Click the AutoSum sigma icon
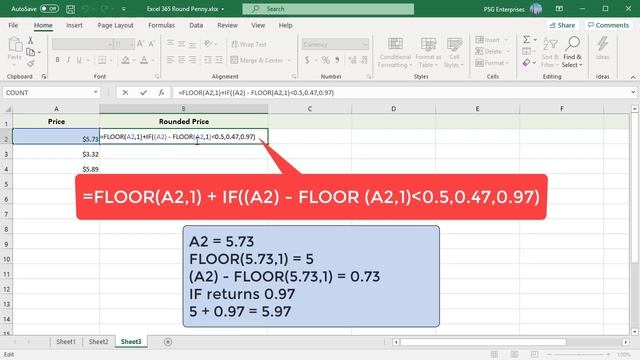The image size is (640, 360). point(527,40)
